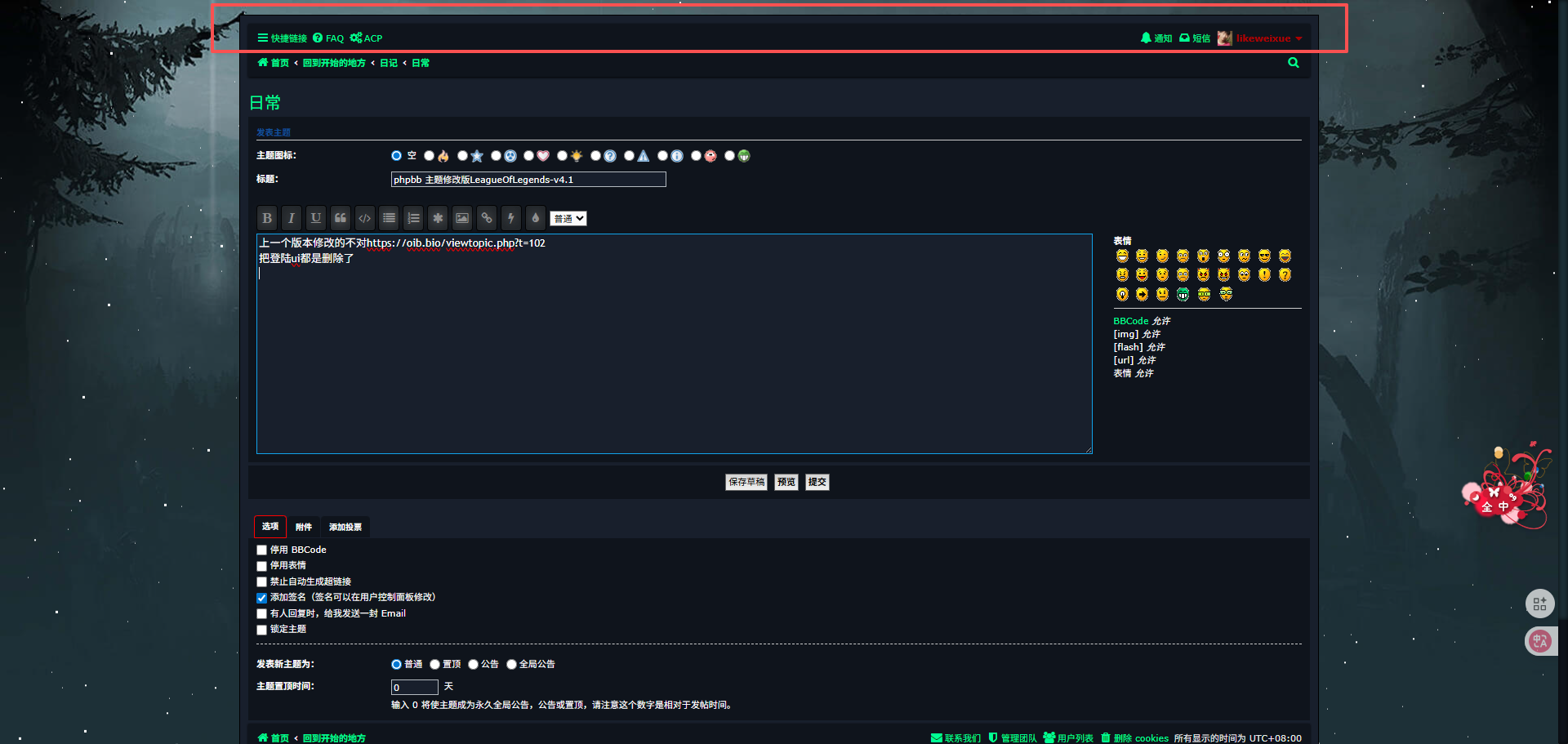The height and width of the screenshot is (744, 1568).
Task: Insert an ordered numbered list
Action: point(413,218)
